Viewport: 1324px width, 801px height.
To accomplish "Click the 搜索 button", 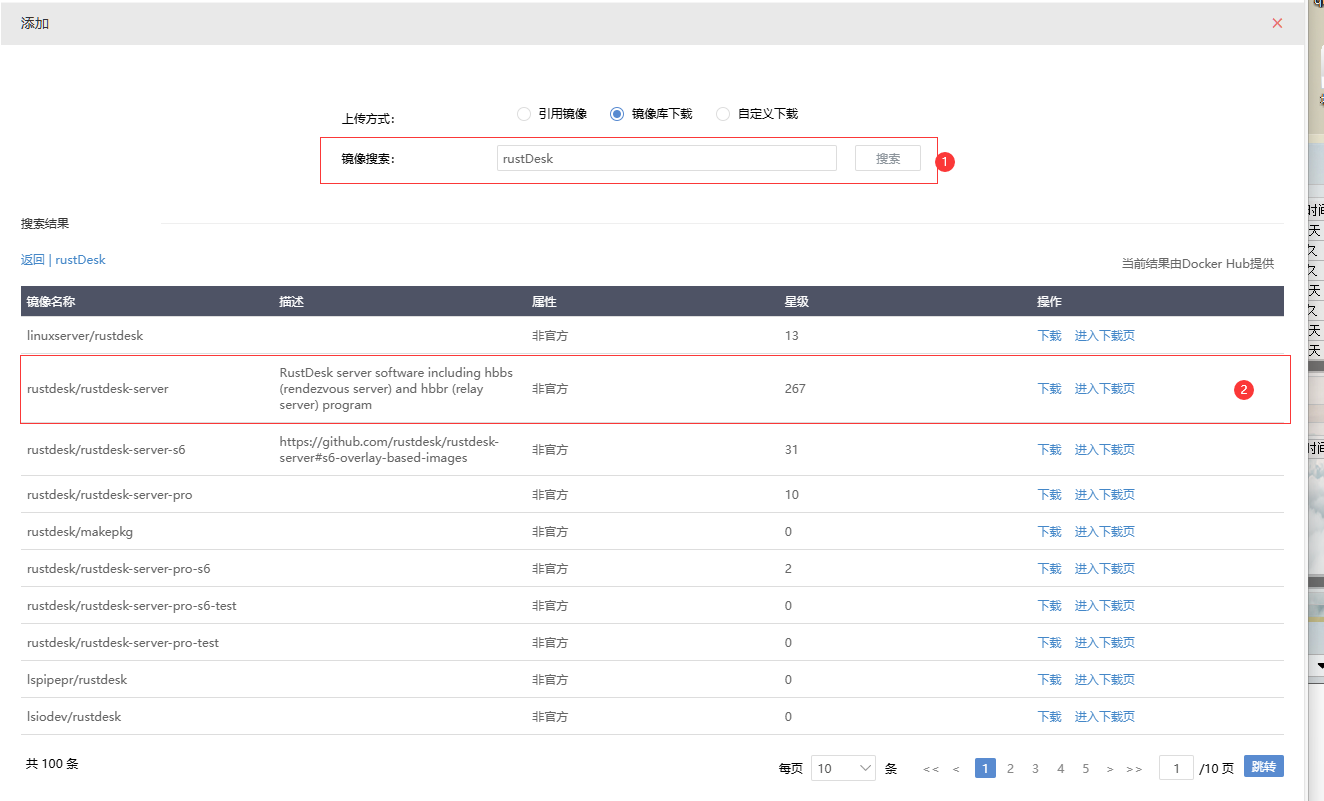I will 888,158.
